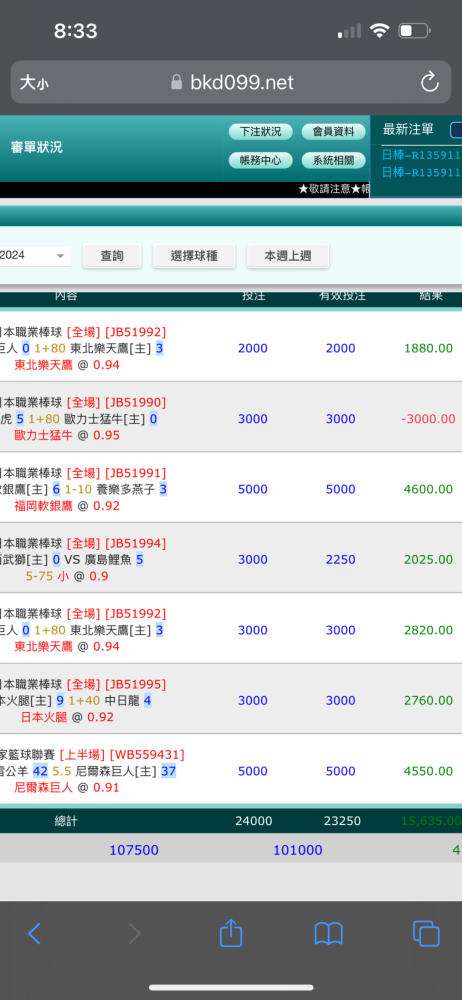
Task: Open the Safari share sheet icon
Action: click(231, 932)
